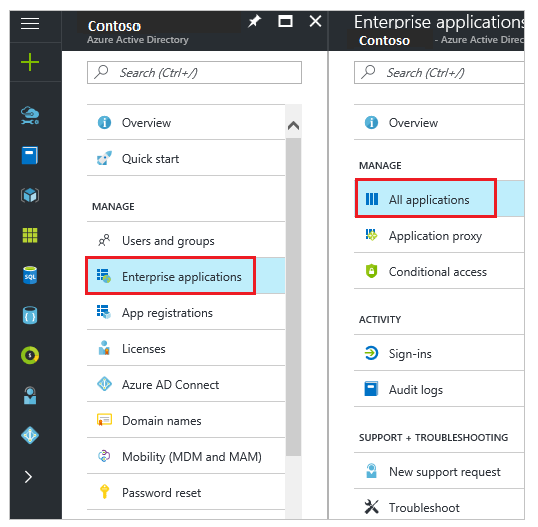This screenshot has height=527, width=538.
Task: Open the SQL databases sidebar icon
Action: tap(30, 275)
